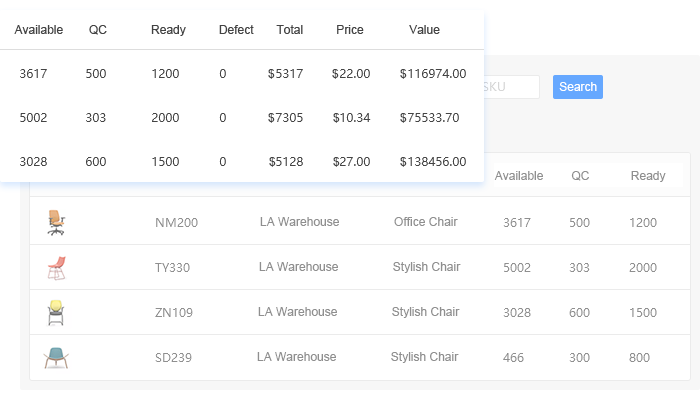Click the Total column header
Screen dimensions: 700x400
click(x=290, y=30)
